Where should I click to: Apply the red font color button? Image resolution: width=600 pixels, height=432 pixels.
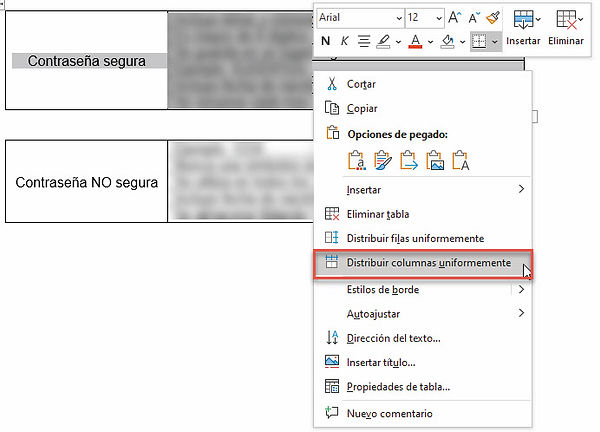[416, 41]
